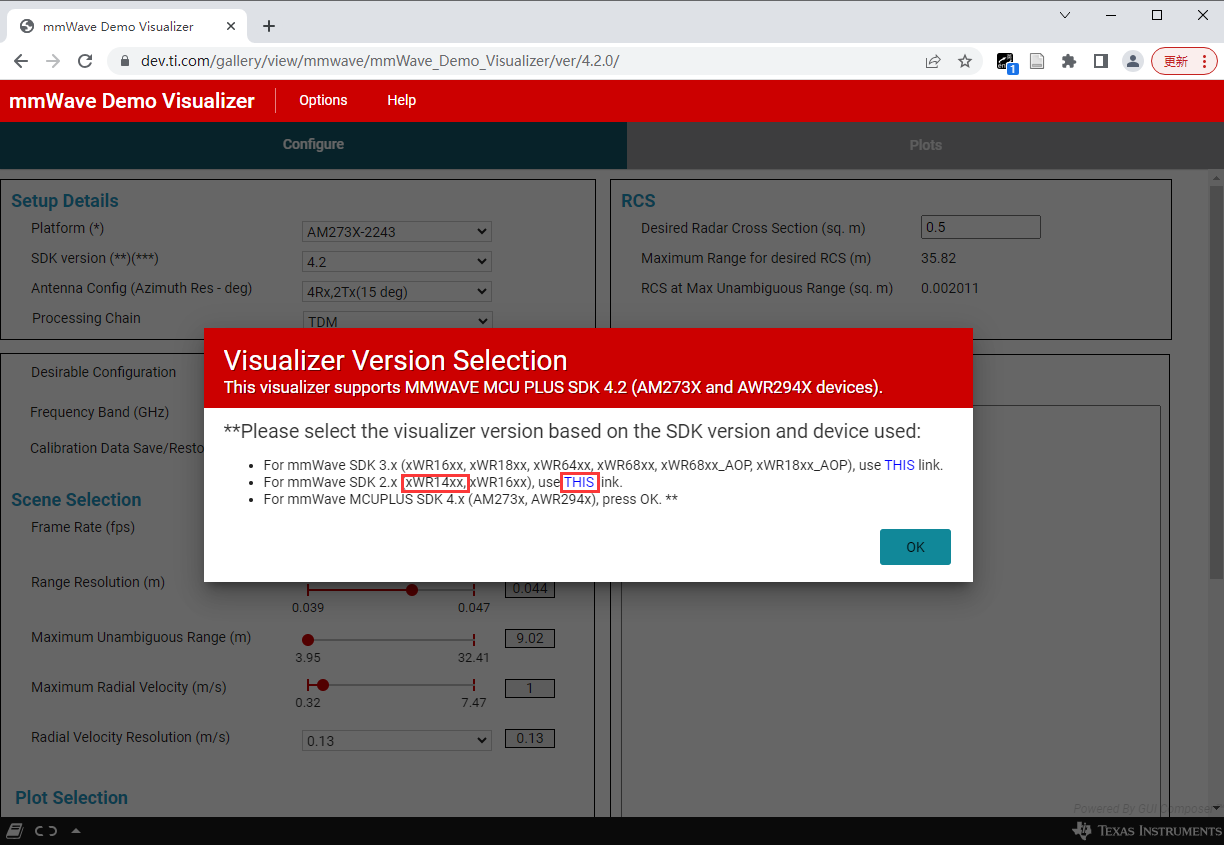Image resolution: width=1224 pixels, height=845 pixels.
Task: Open the extensions puzzle icon
Action: 1068,61
